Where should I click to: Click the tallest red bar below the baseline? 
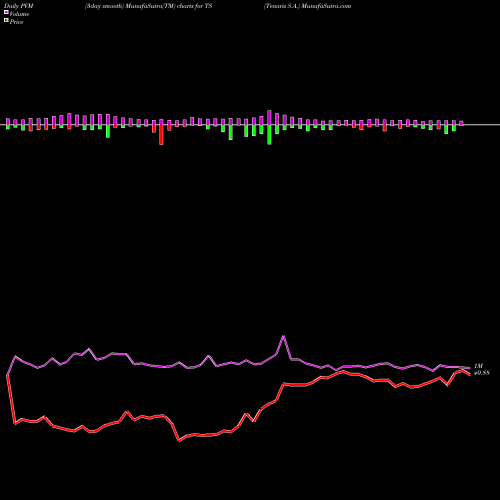click(x=161, y=135)
